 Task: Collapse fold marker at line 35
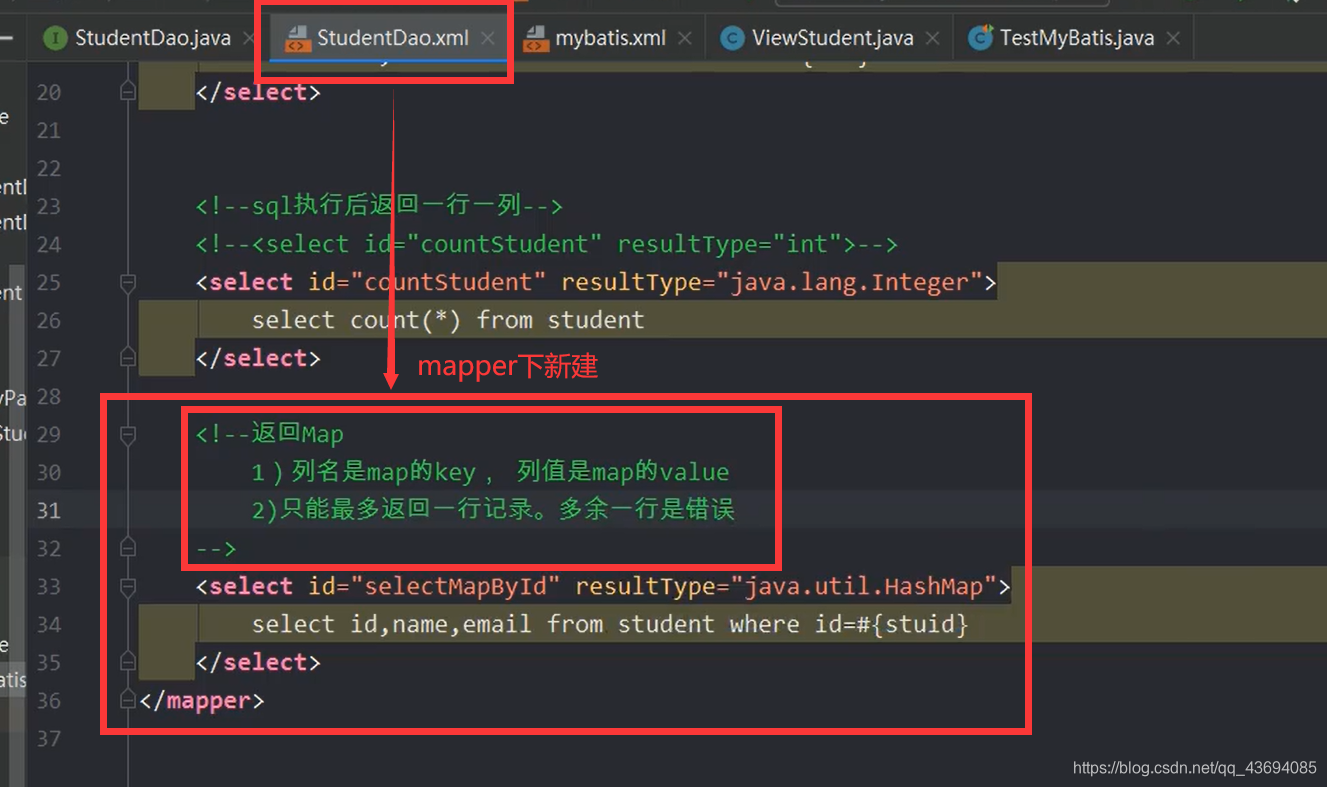(x=128, y=662)
